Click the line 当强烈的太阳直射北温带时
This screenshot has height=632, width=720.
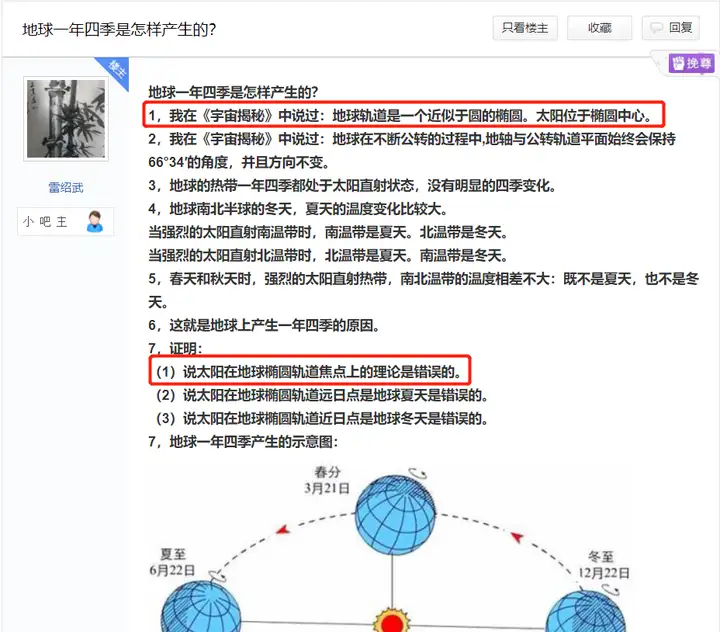pyautogui.click(x=328, y=255)
